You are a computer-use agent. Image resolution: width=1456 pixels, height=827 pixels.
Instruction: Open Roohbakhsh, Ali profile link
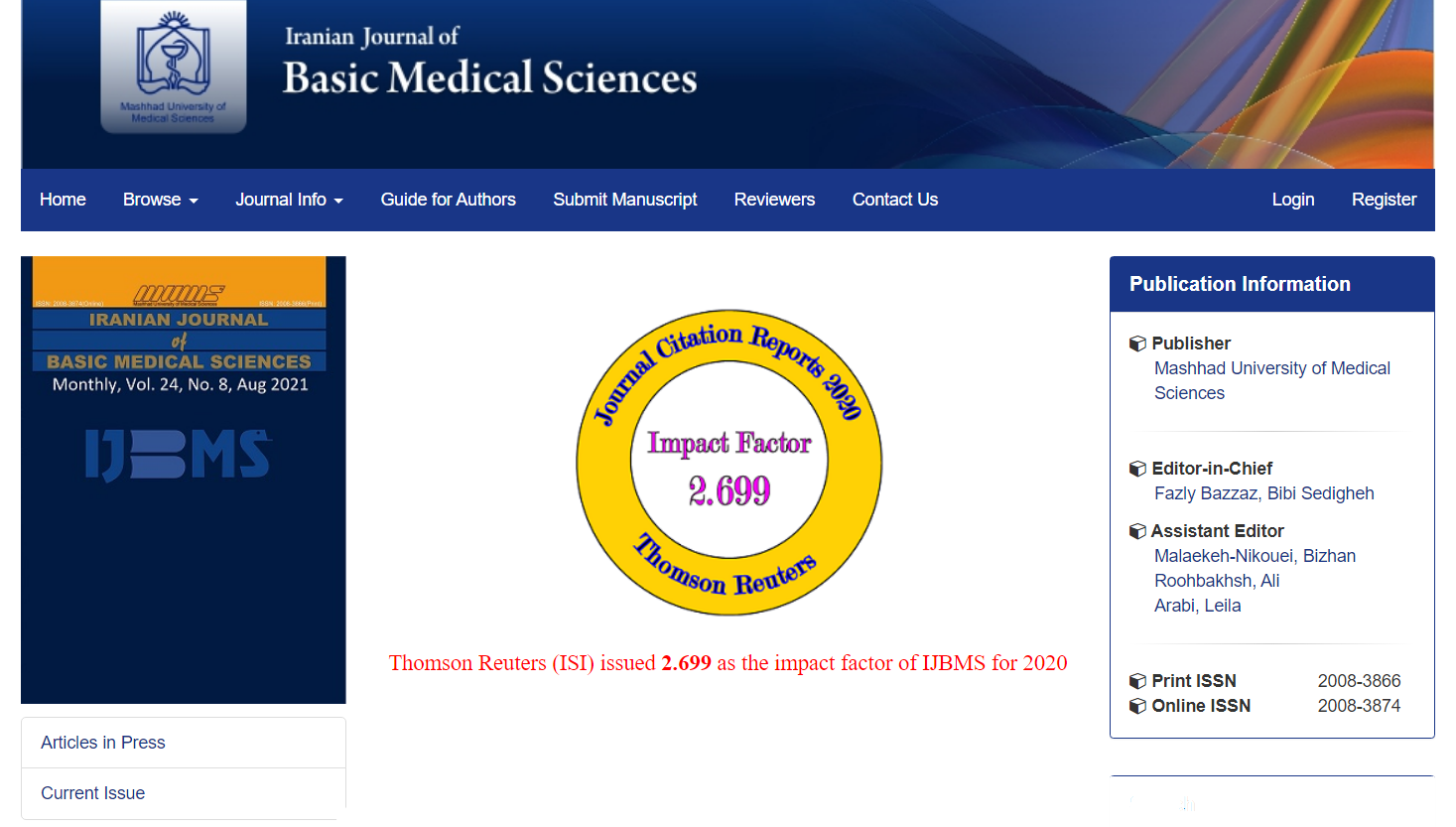(1217, 581)
